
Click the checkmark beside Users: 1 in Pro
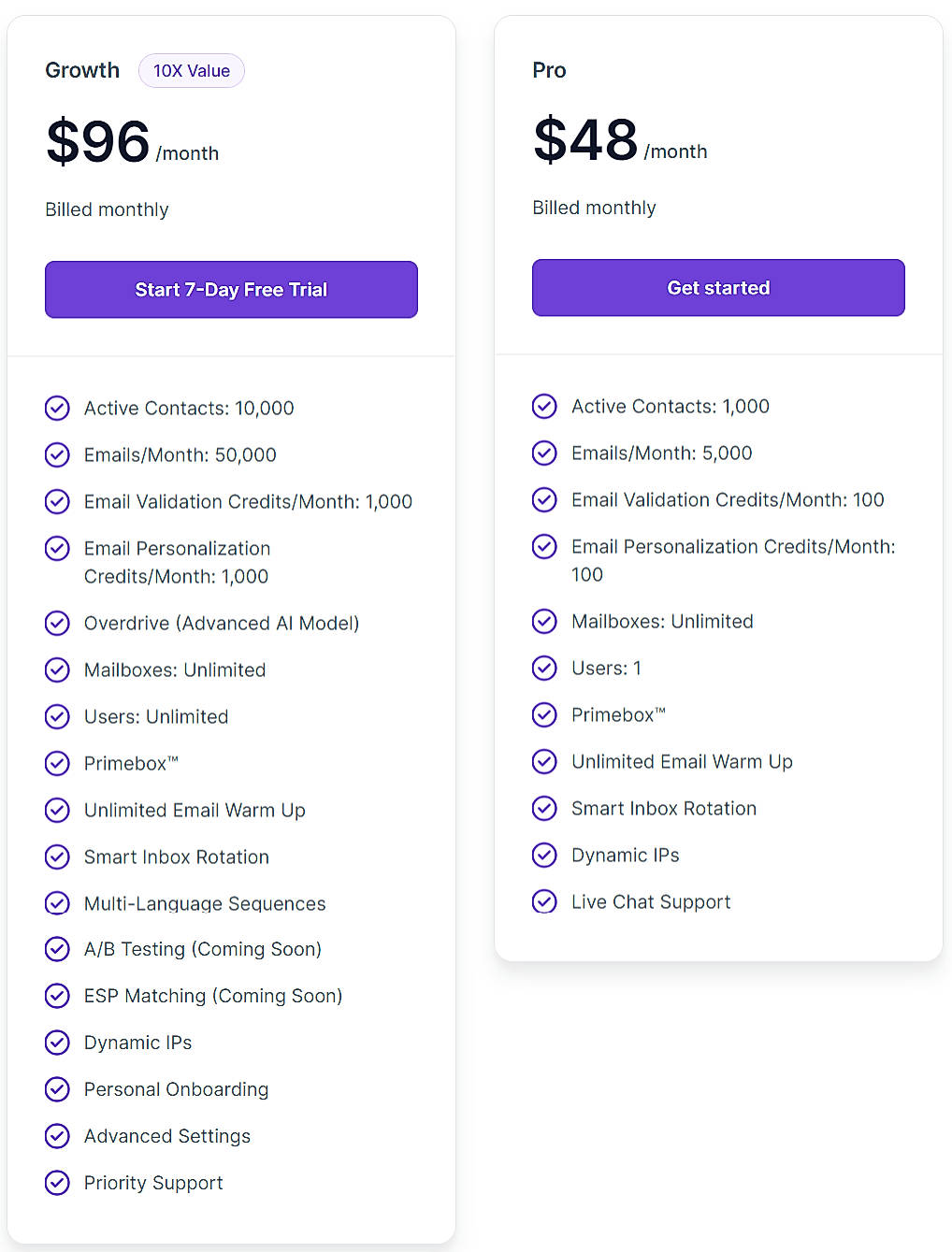pos(544,668)
